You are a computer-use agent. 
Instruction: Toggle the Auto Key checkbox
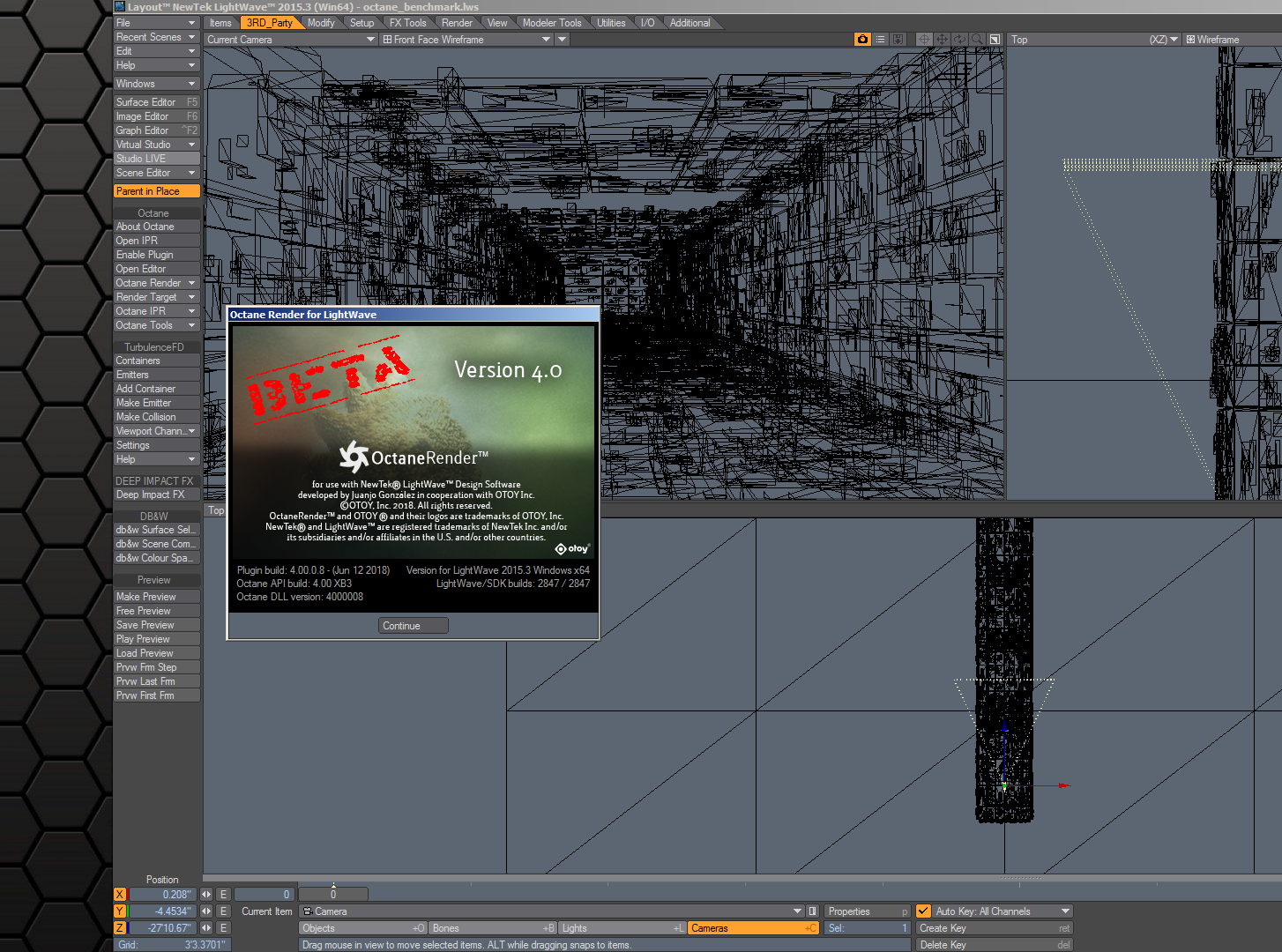click(923, 911)
